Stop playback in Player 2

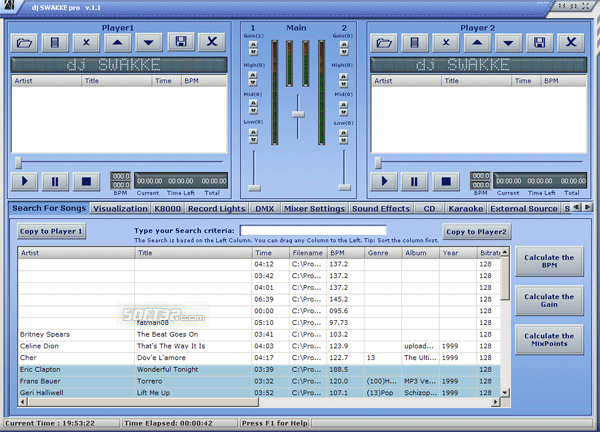tap(446, 181)
